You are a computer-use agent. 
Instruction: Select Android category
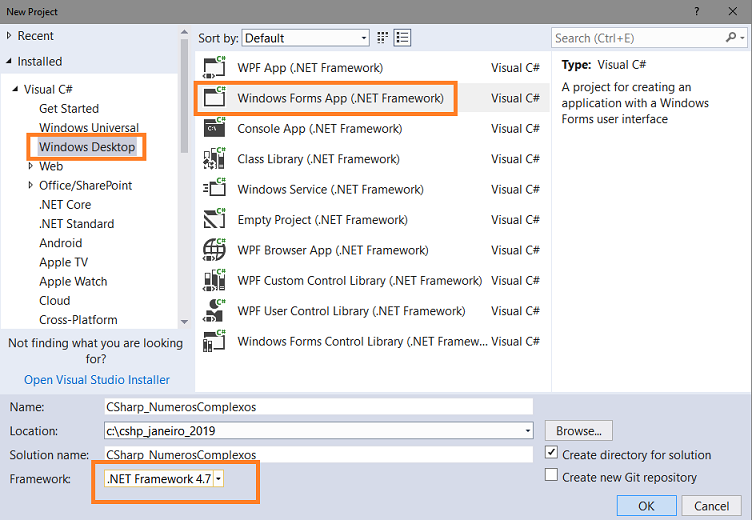click(60, 243)
